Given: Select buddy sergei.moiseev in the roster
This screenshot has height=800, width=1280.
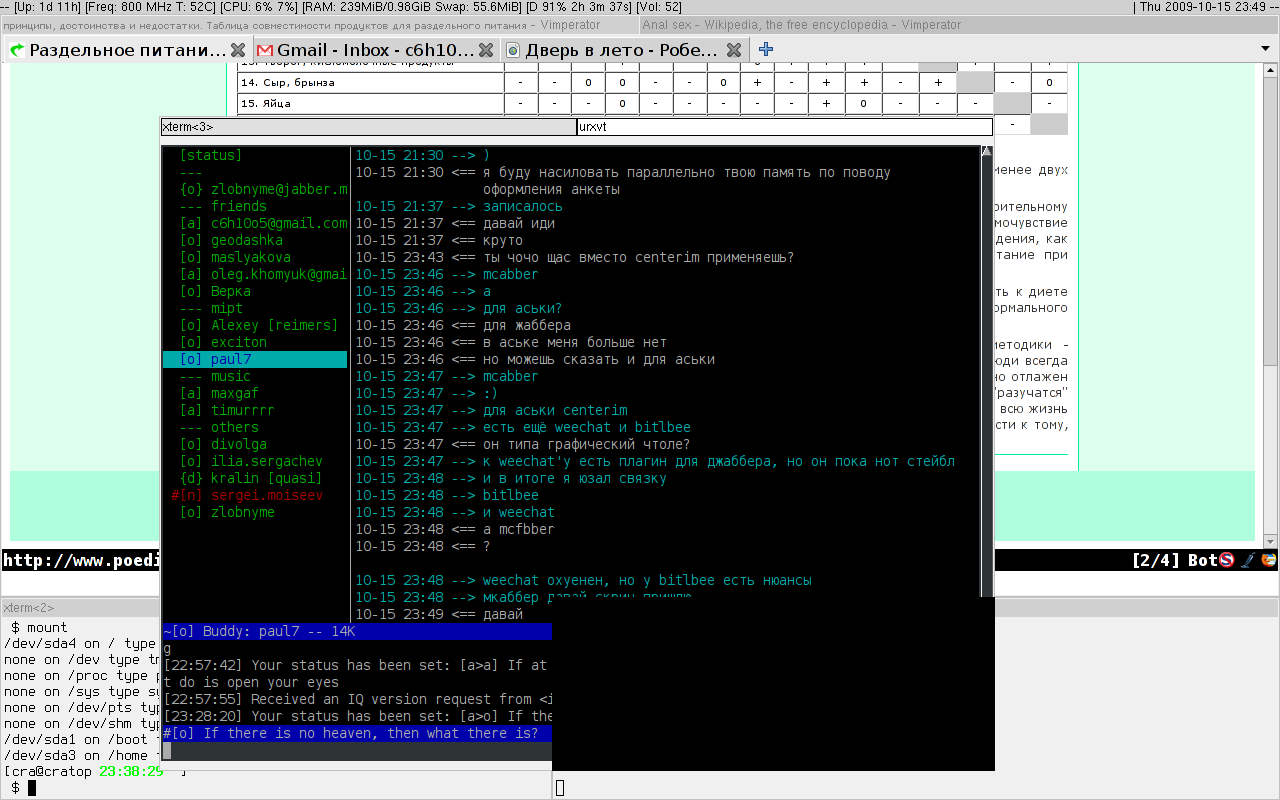Looking at the screenshot, I should pyautogui.click(x=266, y=496).
